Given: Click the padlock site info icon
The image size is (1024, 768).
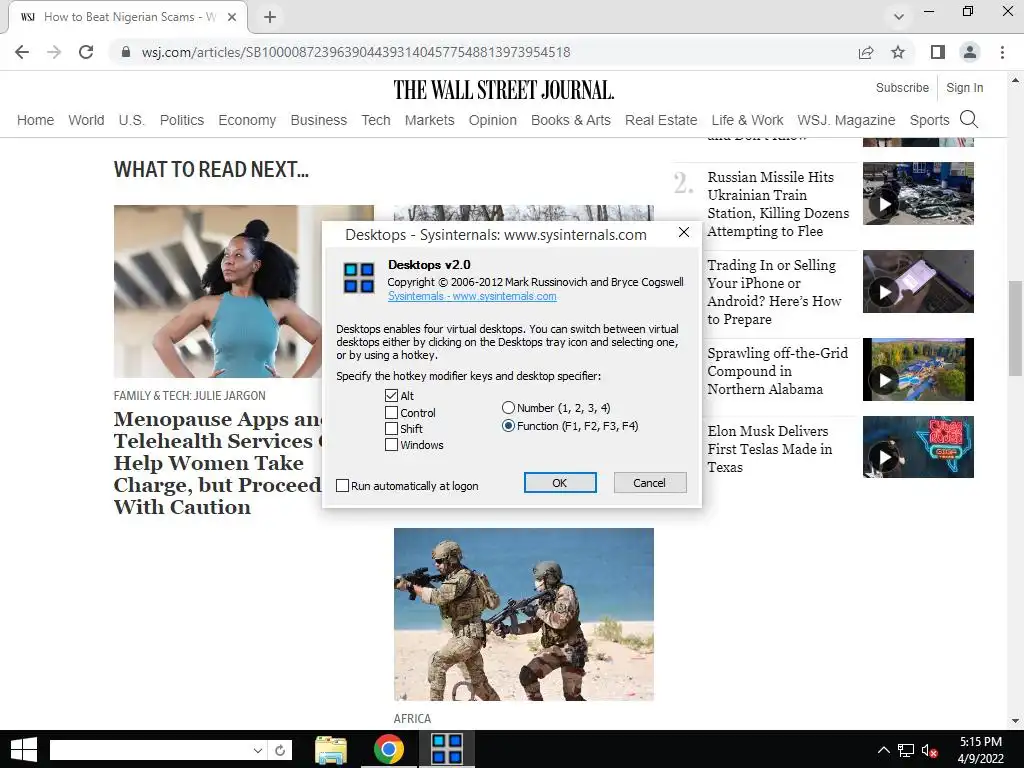Looking at the screenshot, I should 126,52.
